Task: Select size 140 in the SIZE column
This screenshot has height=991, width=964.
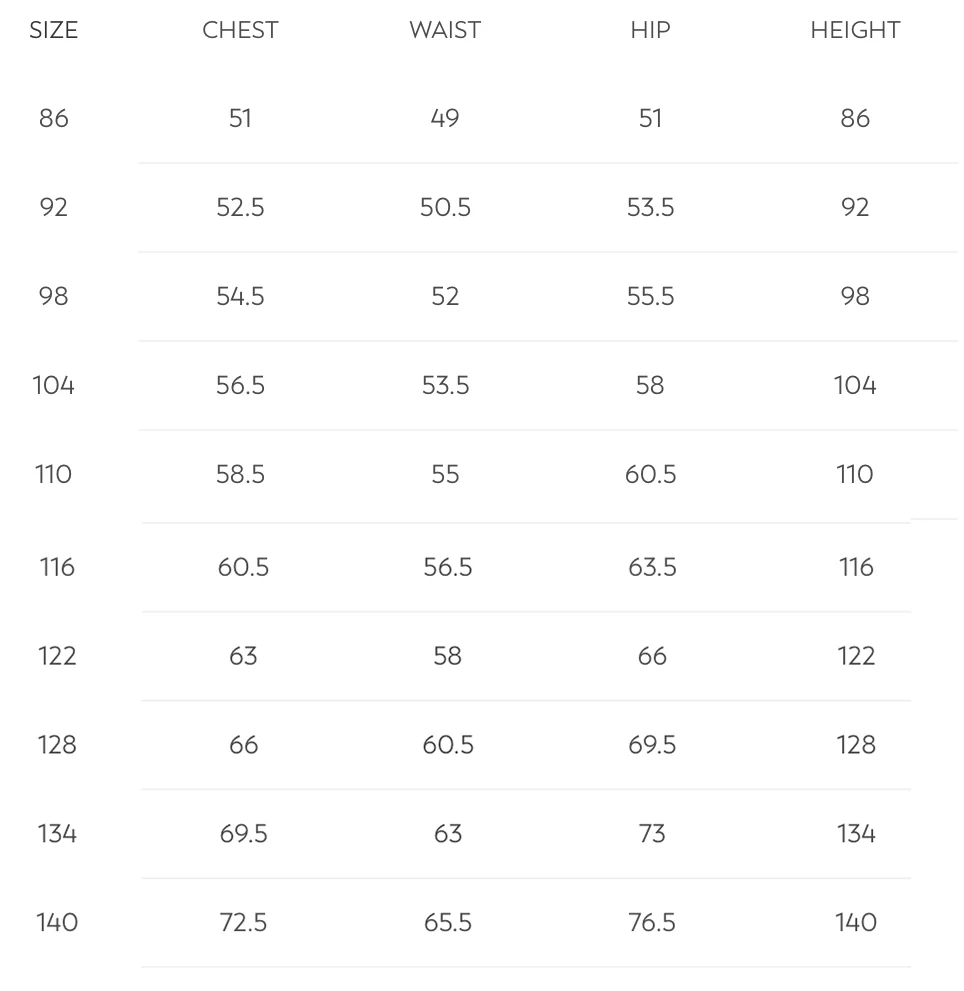Action: [x=57, y=922]
